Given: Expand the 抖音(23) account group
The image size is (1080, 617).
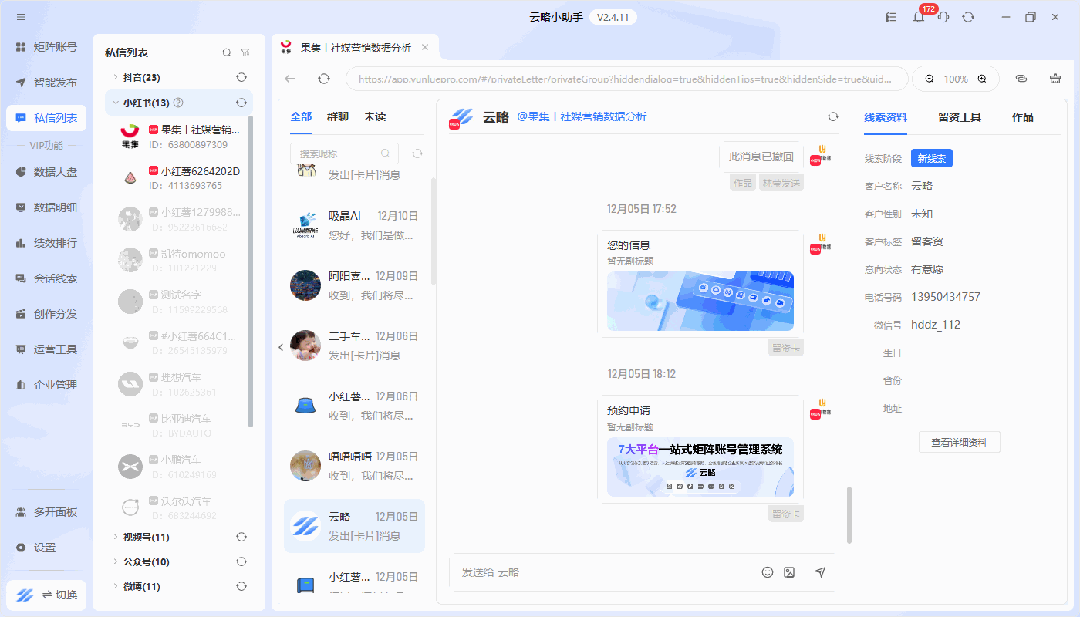Looking at the screenshot, I should [114, 77].
